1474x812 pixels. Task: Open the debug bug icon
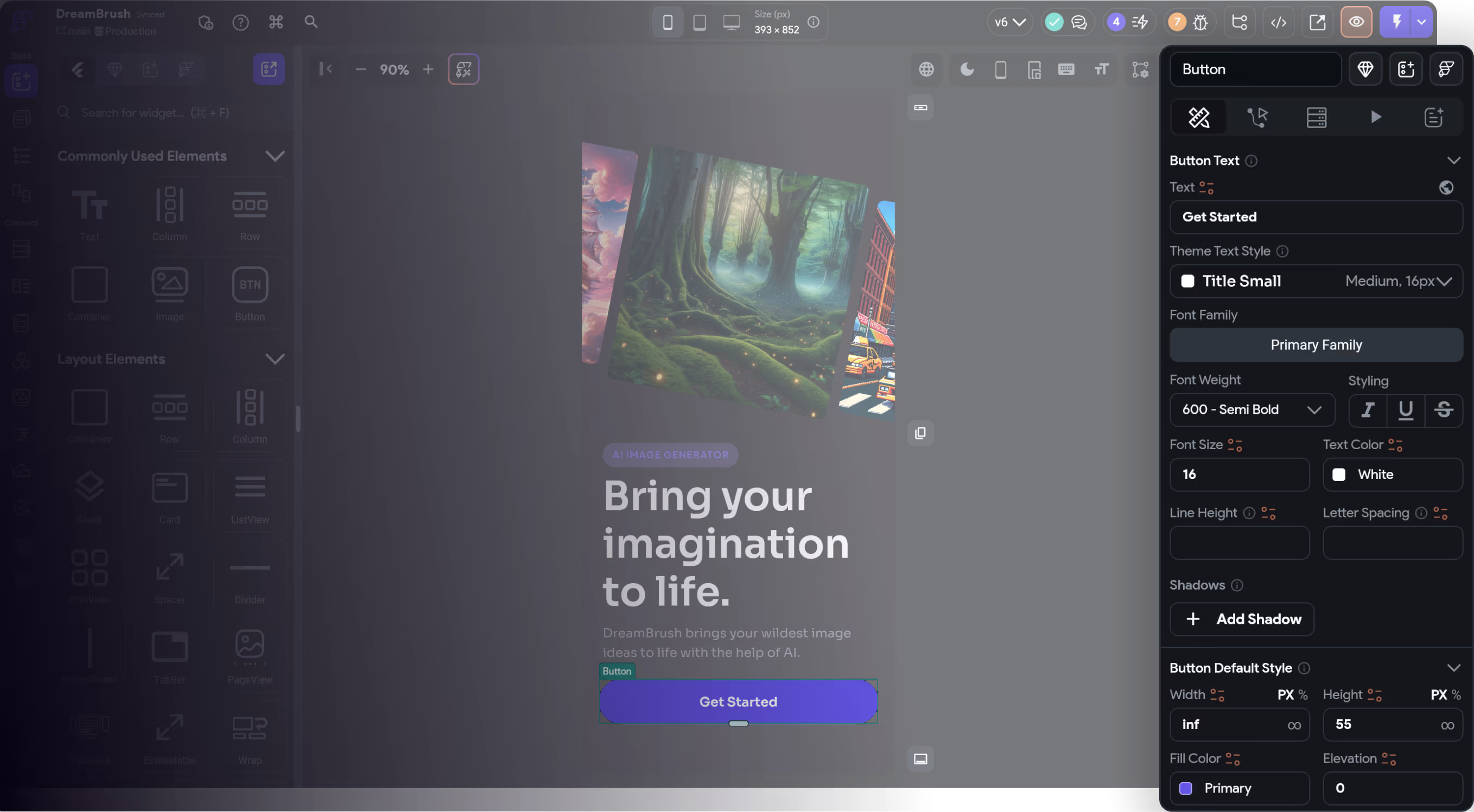tap(1200, 22)
